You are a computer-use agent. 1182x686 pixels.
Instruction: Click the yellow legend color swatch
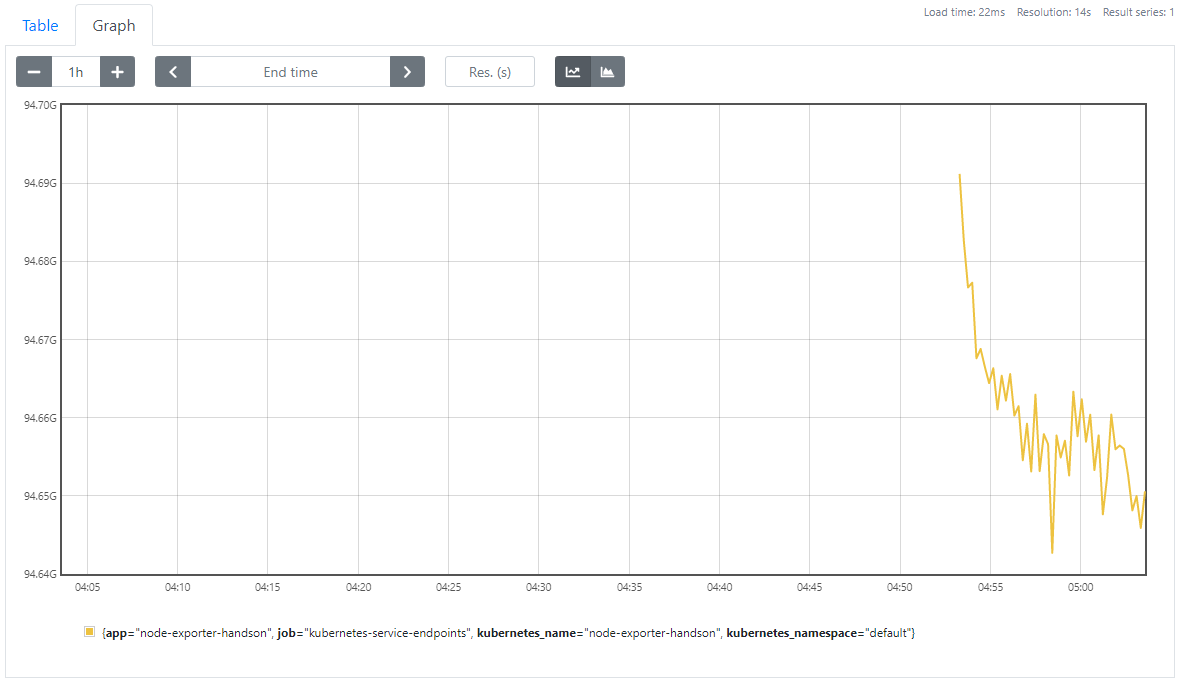[x=89, y=632]
